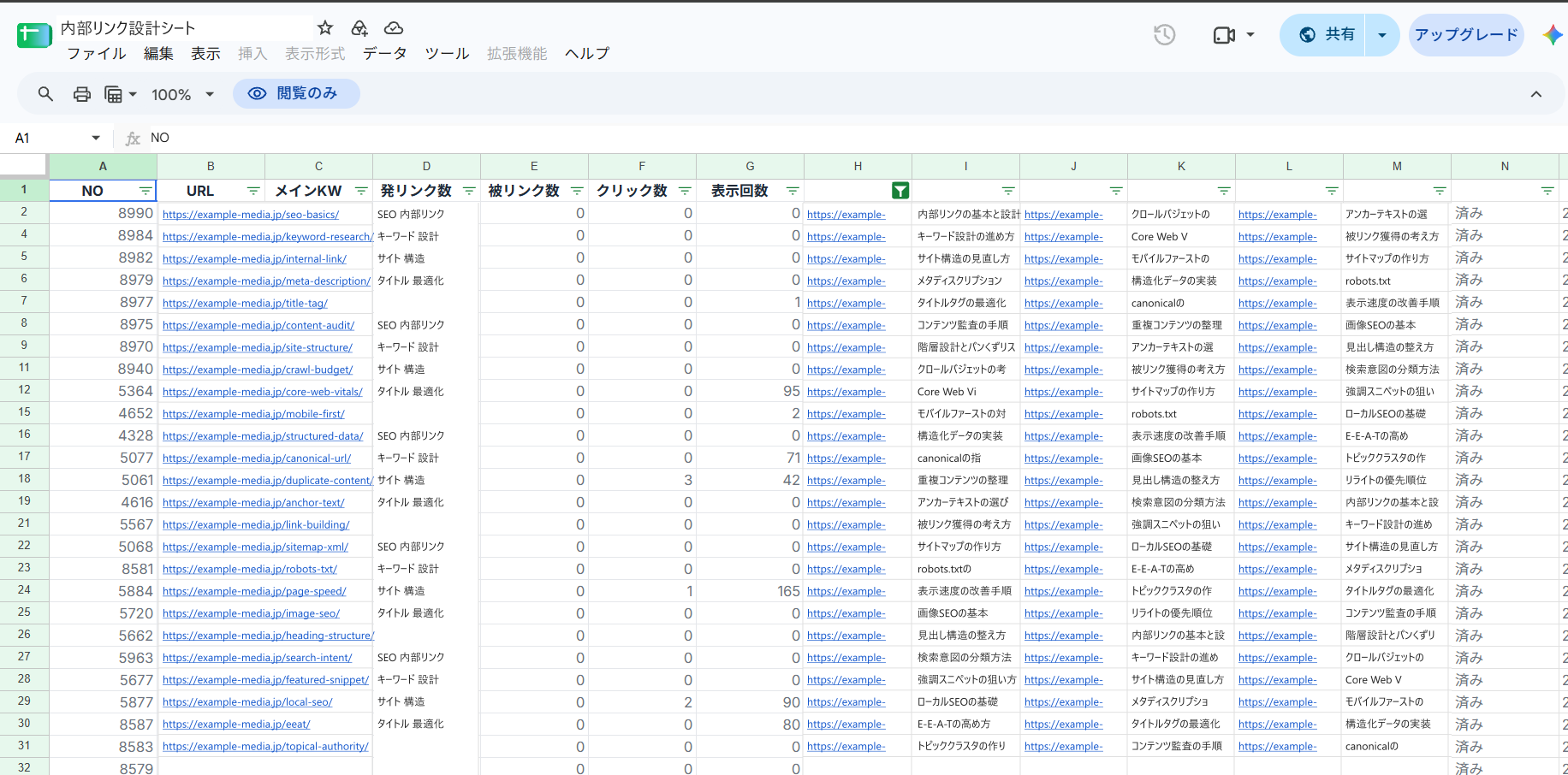Open filter icon on 被リンク数 header

pos(577,191)
